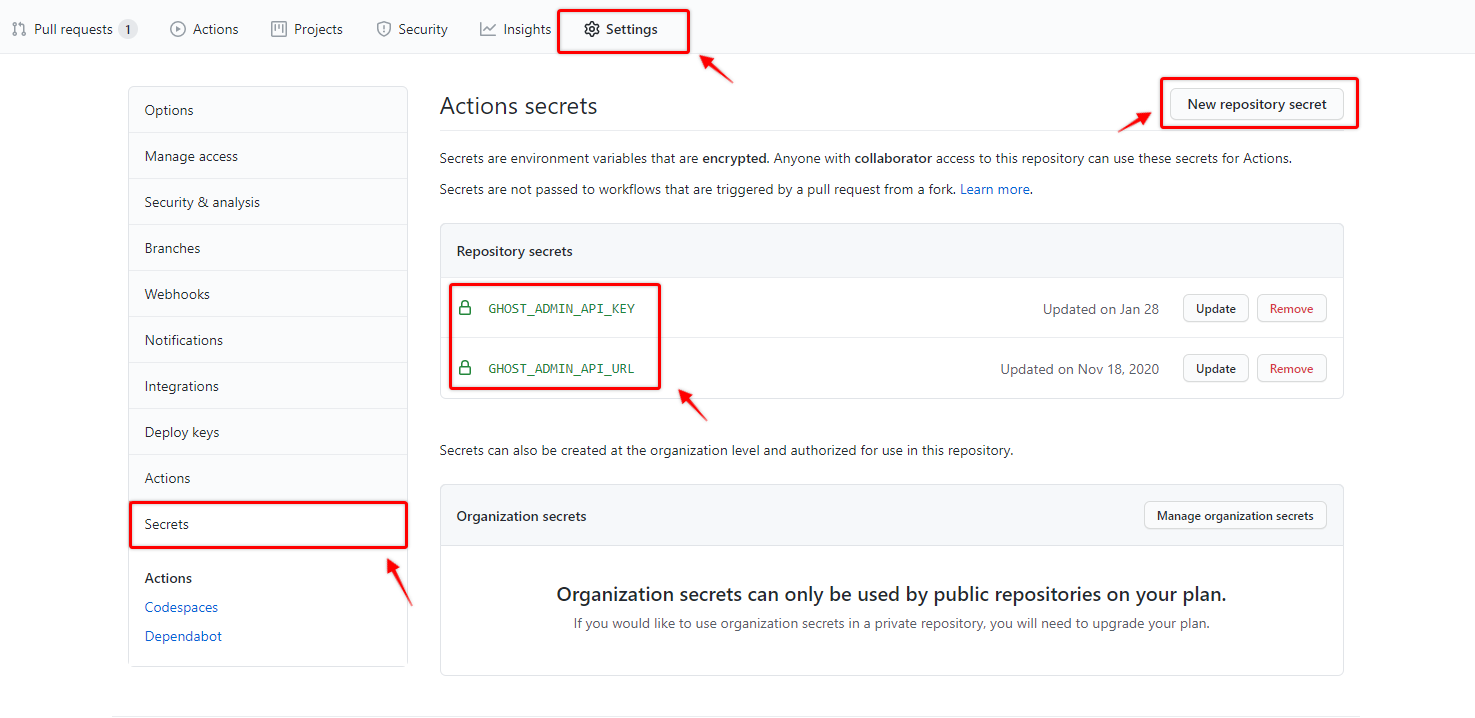Image resolution: width=1475 pixels, height=718 pixels.
Task: Update the GHOST_ADMIN_API_URL secret
Action: point(1216,369)
